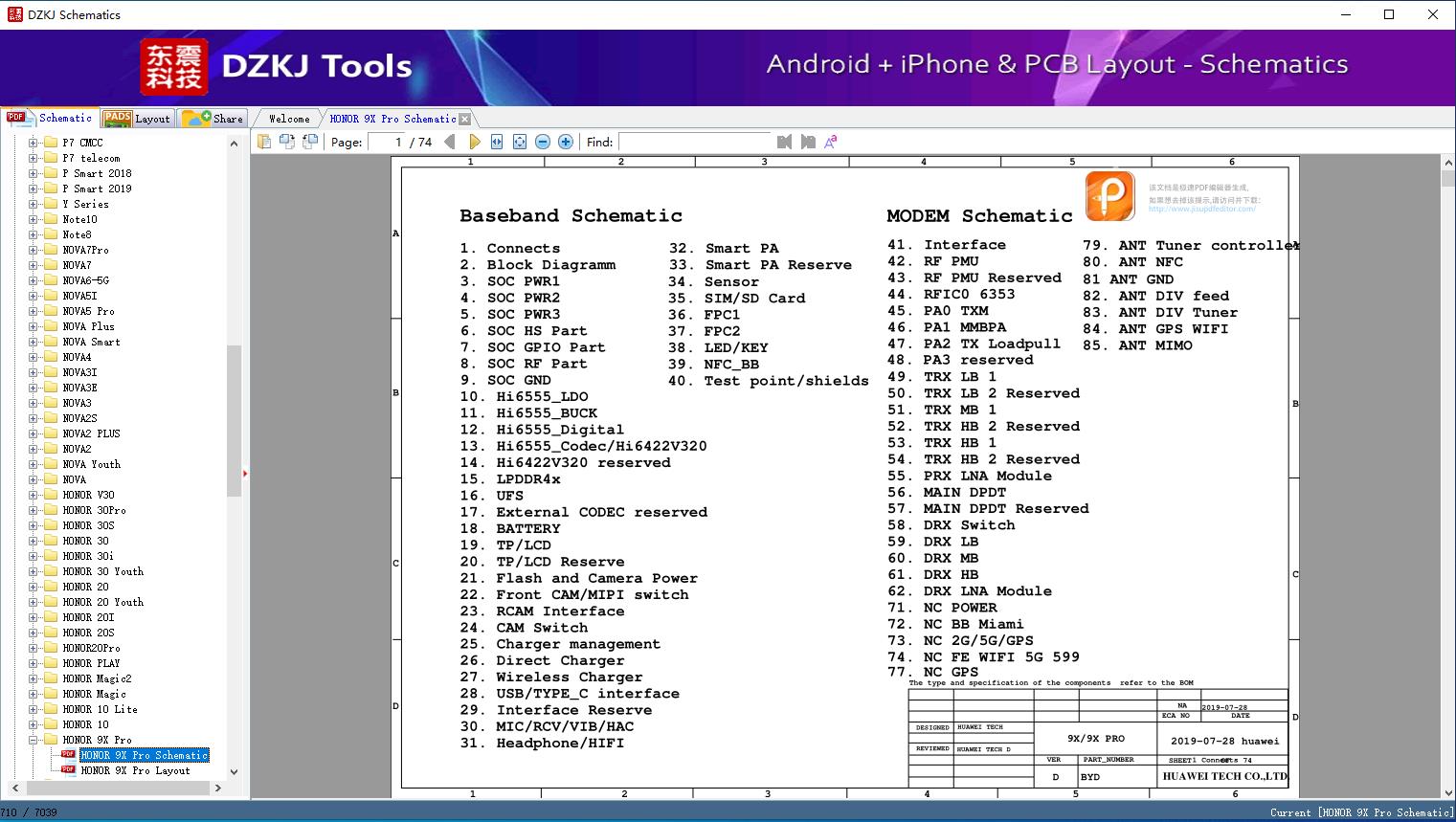Click the document viewer scroll up arrow
The height and width of the screenshot is (822, 1456).
click(1448, 165)
